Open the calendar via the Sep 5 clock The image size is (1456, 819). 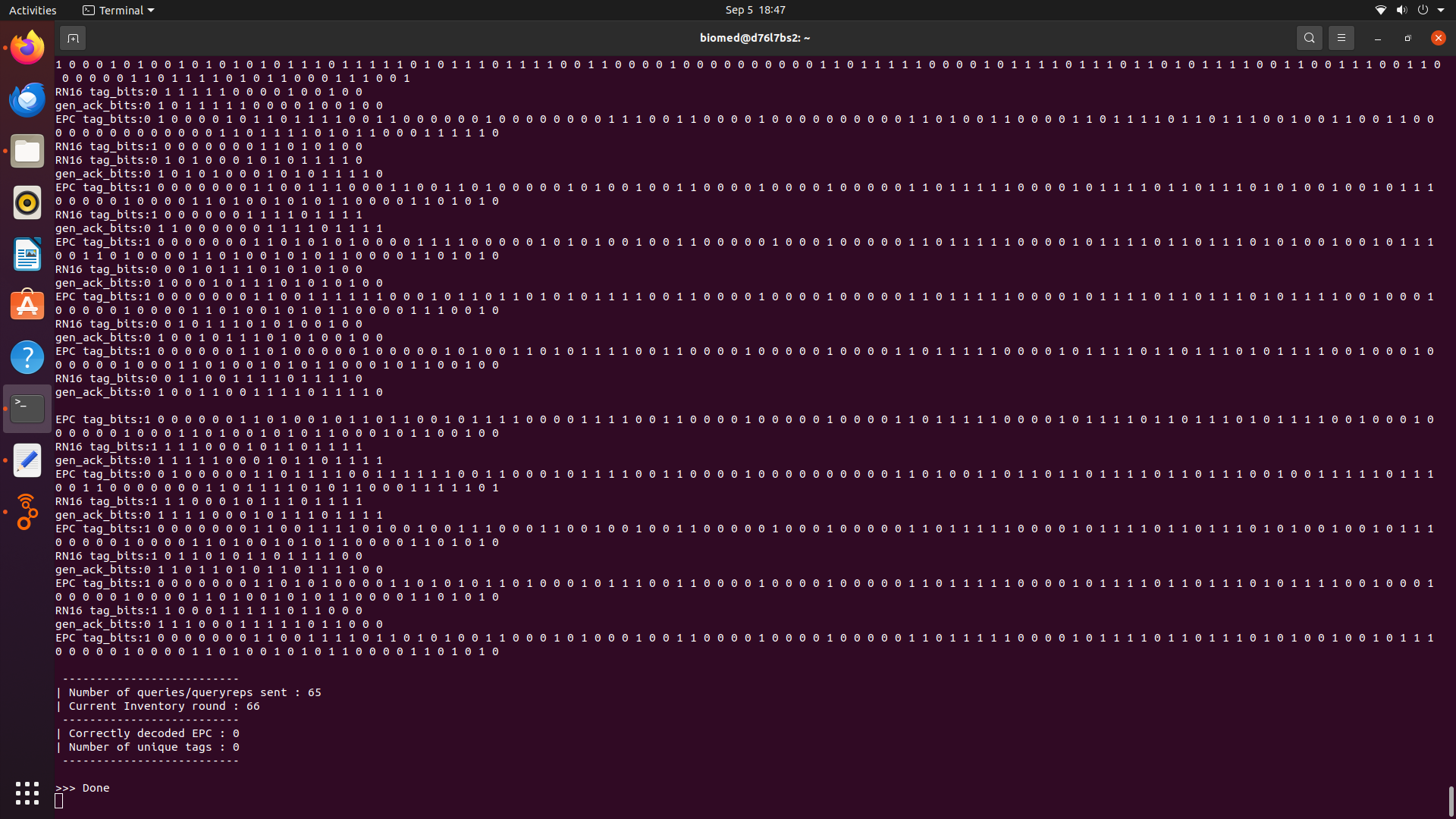[x=755, y=10]
